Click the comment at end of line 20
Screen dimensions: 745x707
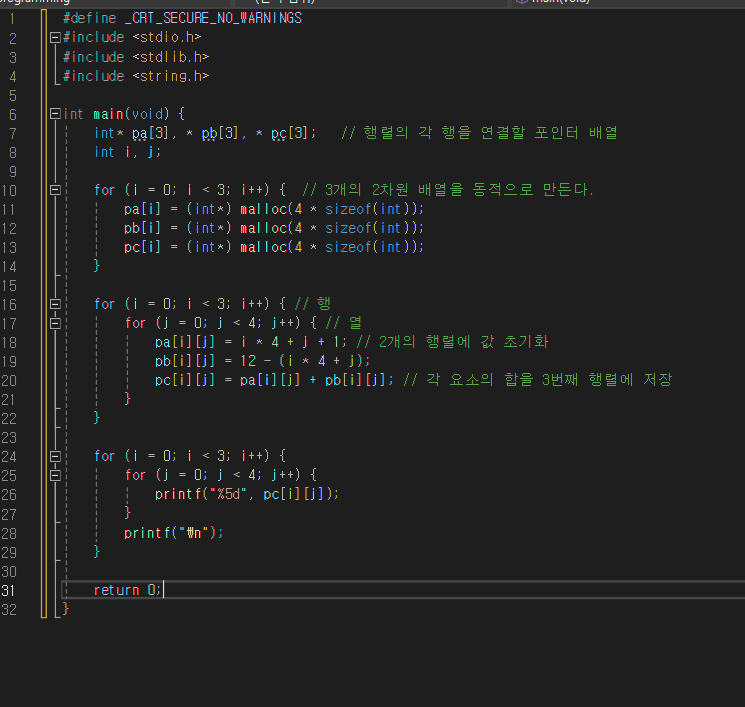click(x=538, y=380)
